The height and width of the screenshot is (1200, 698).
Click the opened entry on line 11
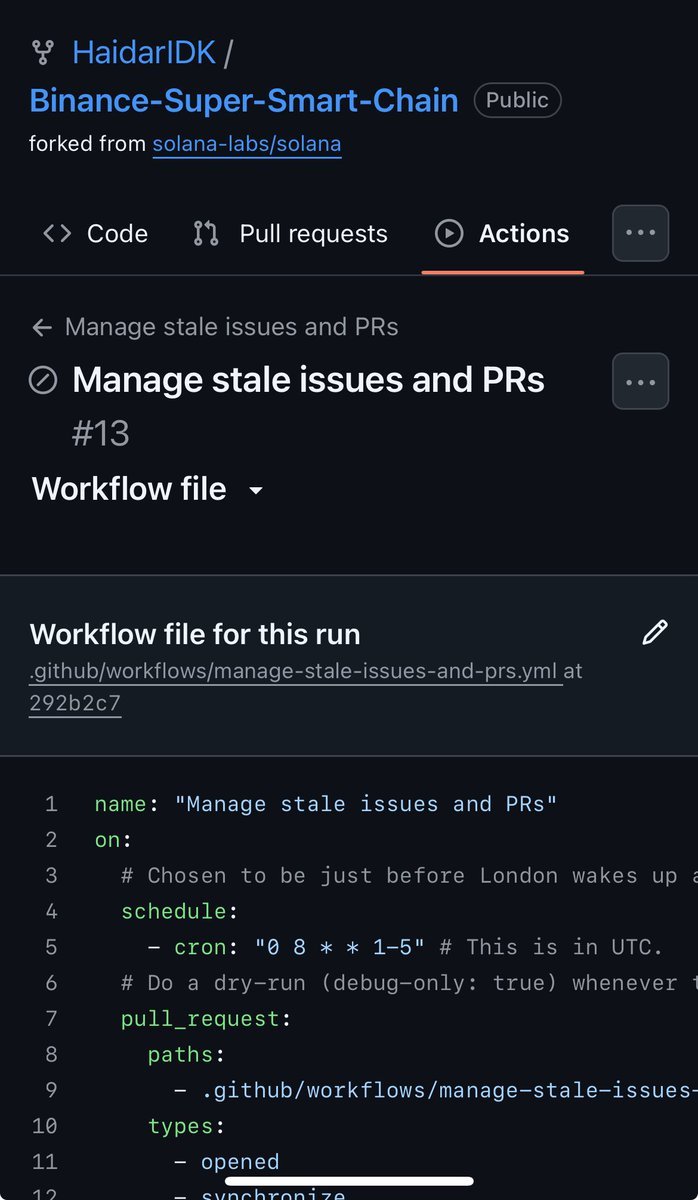pyautogui.click(x=240, y=1162)
